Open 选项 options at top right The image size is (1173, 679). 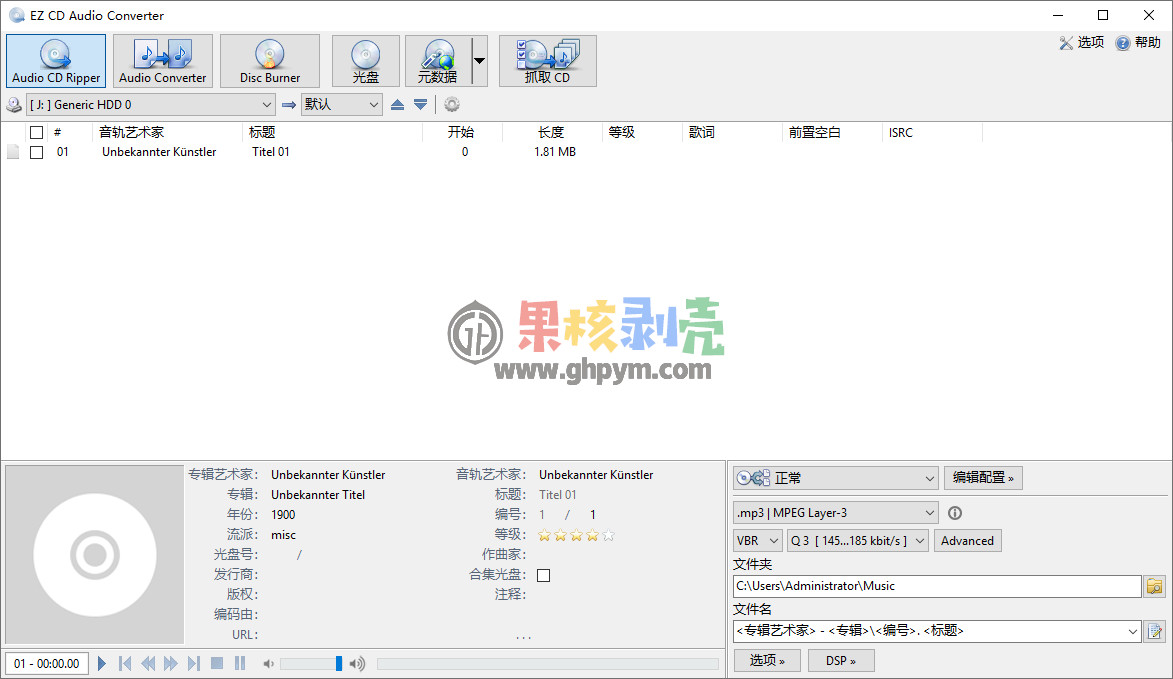pyautogui.click(x=1082, y=43)
